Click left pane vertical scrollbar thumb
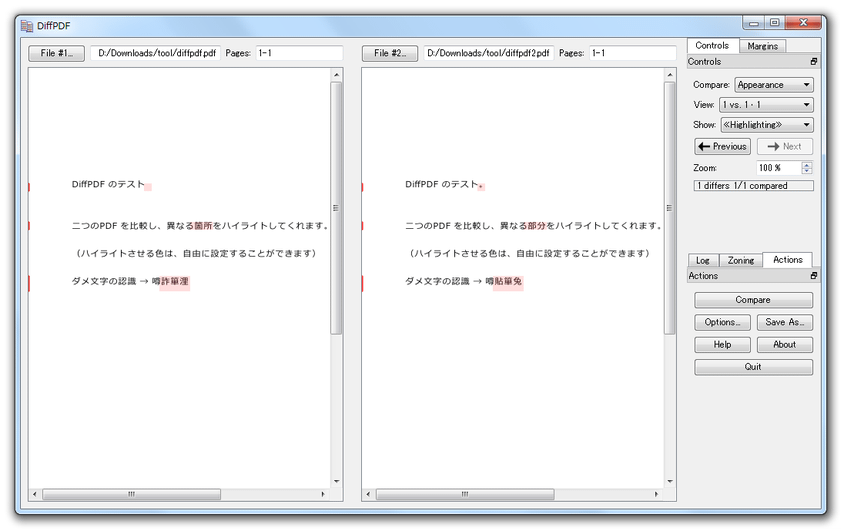The image size is (844, 531). click(x=336, y=208)
